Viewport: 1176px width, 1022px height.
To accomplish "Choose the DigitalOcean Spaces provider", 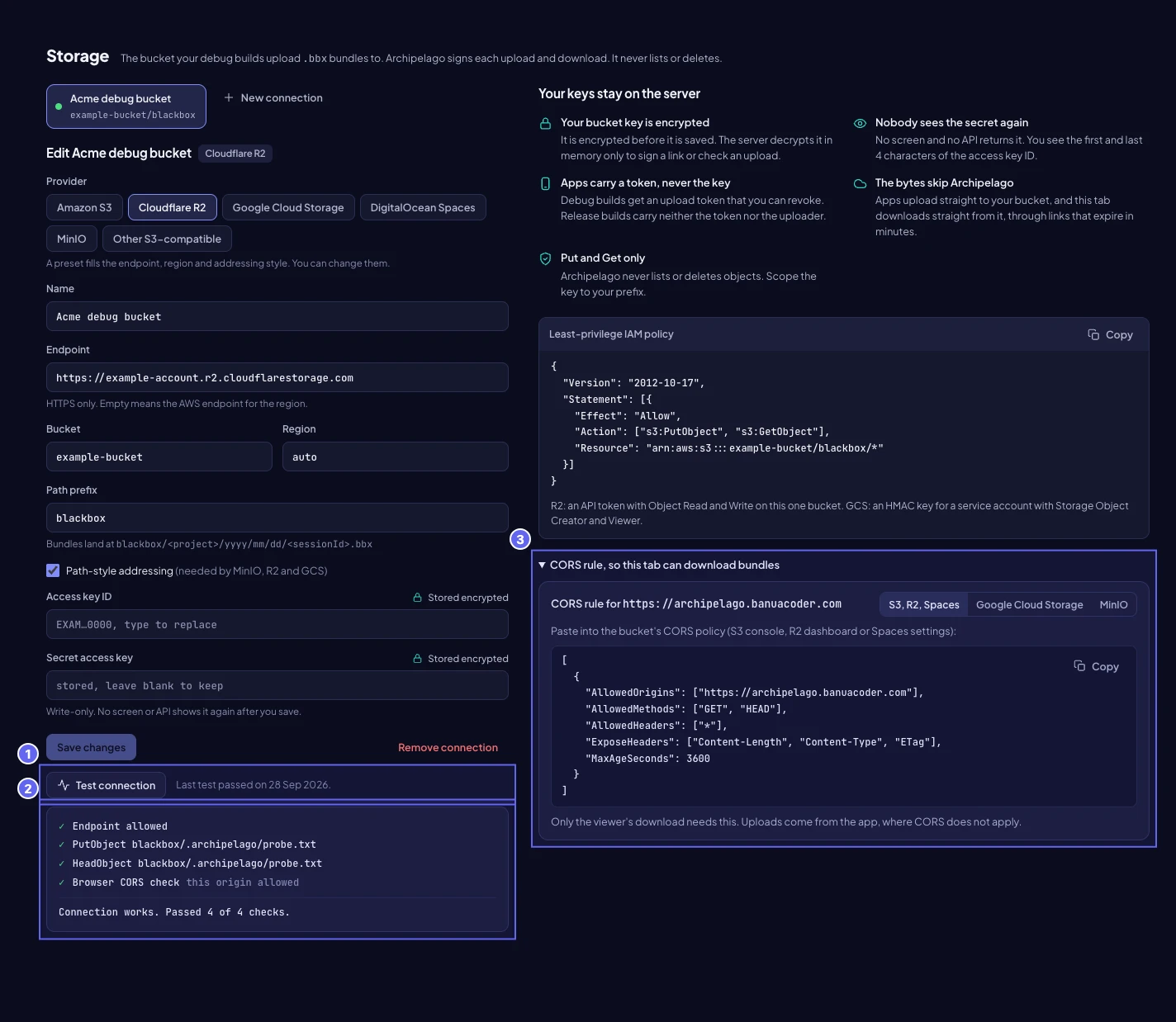I will click(423, 207).
